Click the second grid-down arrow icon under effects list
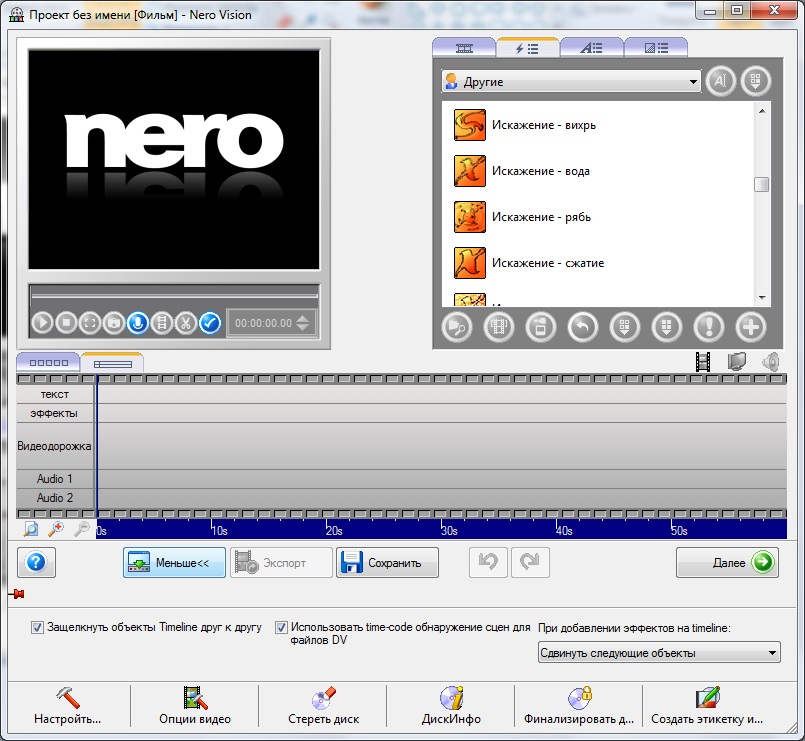Screen dimensions: 805x741 pyautogui.click(x=667, y=327)
